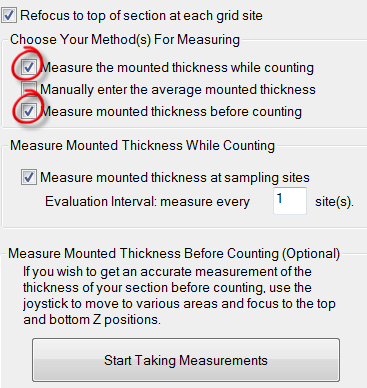This screenshot has width=367, height=388.
Task: Click the Evaluation Interval number field
Action: point(290,201)
